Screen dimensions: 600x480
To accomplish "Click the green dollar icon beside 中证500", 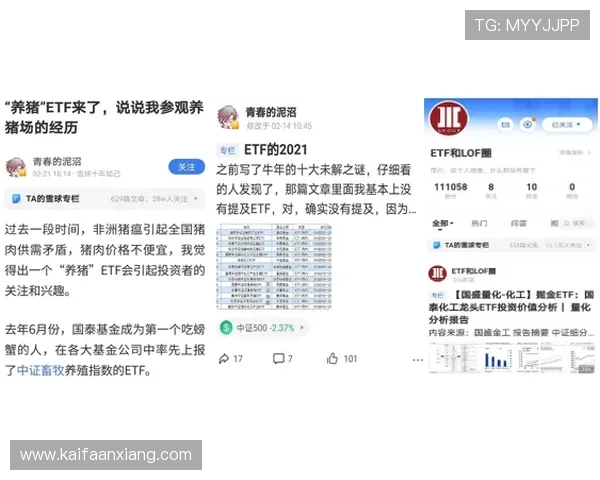I will 226,327.
